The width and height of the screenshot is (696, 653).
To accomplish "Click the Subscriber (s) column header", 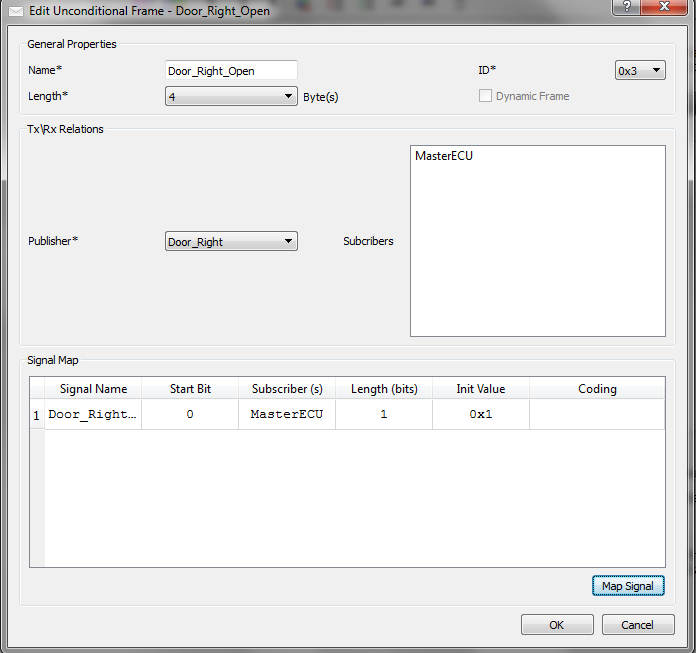I will 287,389.
